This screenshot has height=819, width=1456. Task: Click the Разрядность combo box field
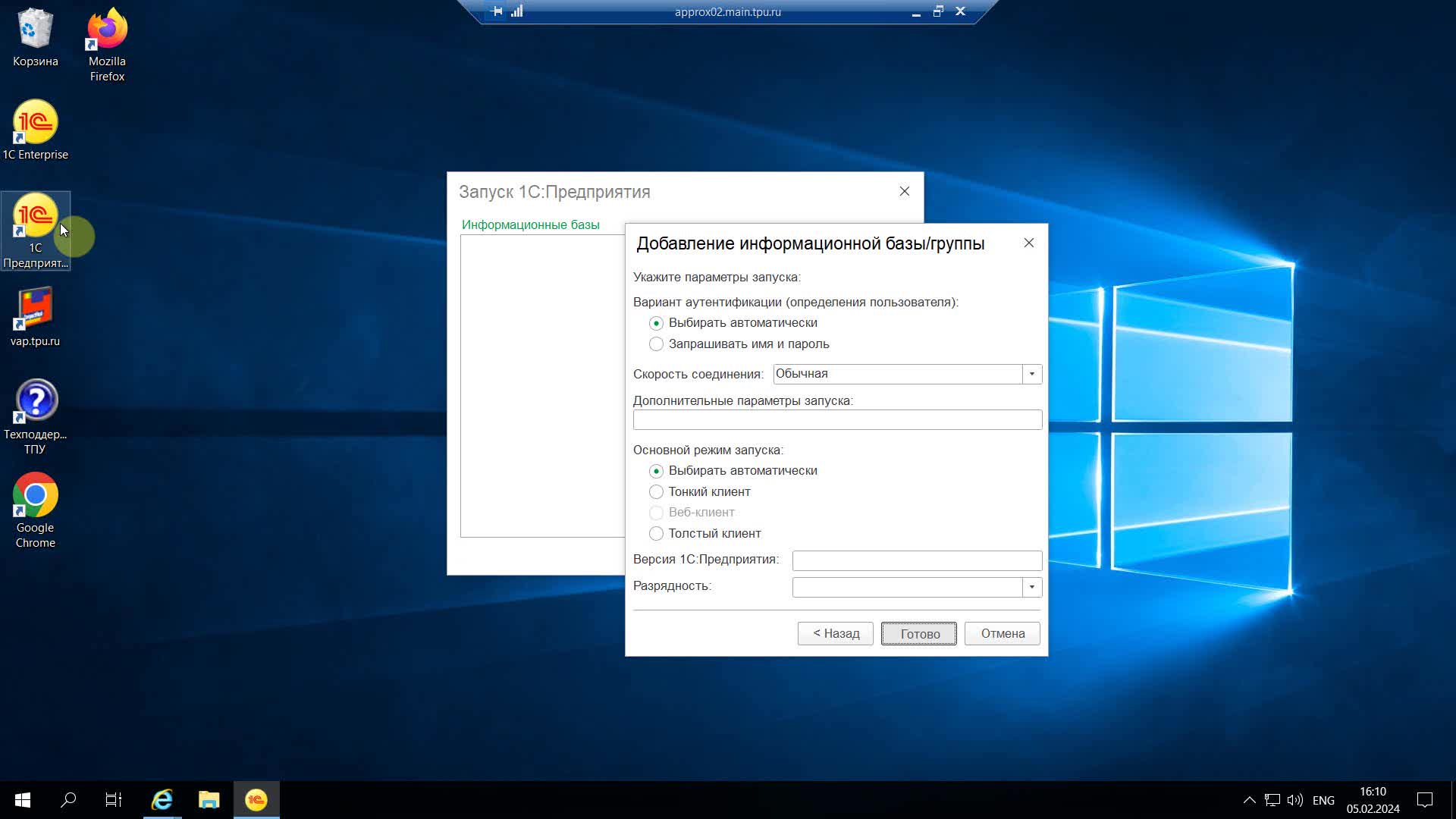pyautogui.click(x=908, y=587)
